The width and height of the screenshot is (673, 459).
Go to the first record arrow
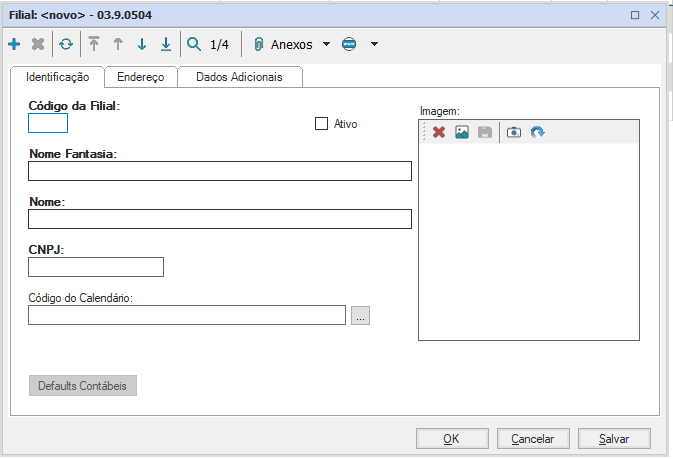95,44
